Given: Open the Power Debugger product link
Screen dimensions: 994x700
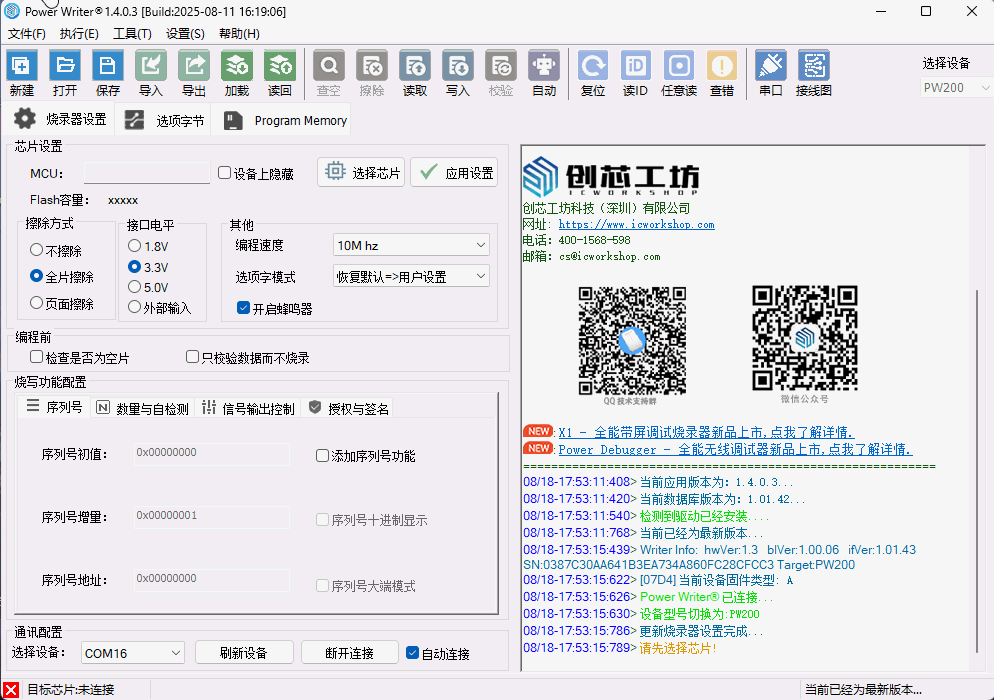Looking at the screenshot, I should tap(735, 450).
